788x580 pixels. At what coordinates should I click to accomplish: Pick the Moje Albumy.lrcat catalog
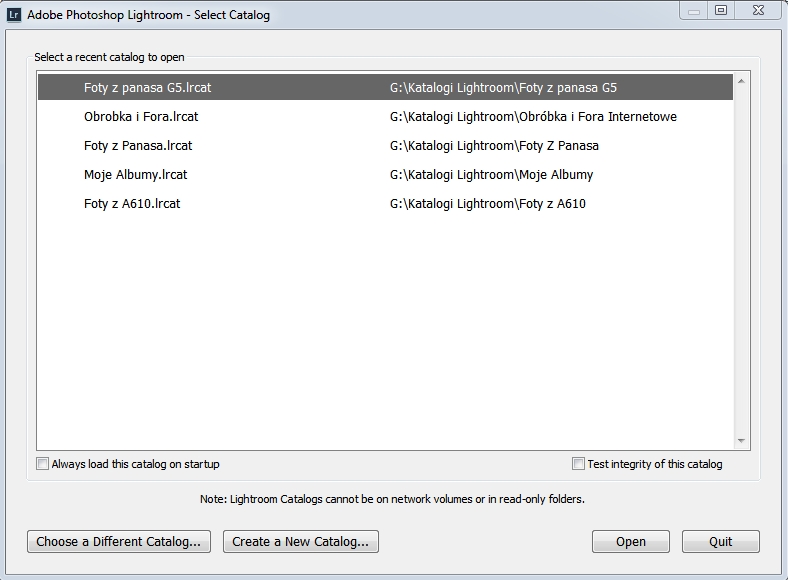pyautogui.click(x=136, y=175)
